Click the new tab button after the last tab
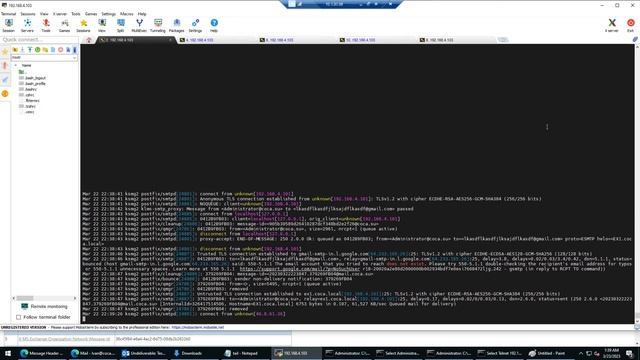The height and width of the screenshot is (360, 640). pyautogui.click(x=503, y=40)
